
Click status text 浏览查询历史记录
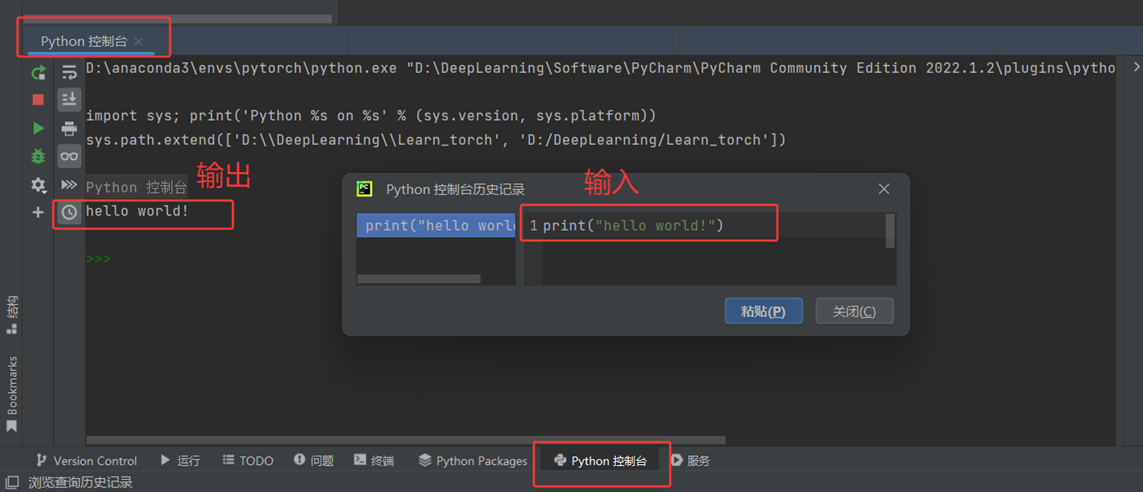pyautogui.click(x=80, y=482)
